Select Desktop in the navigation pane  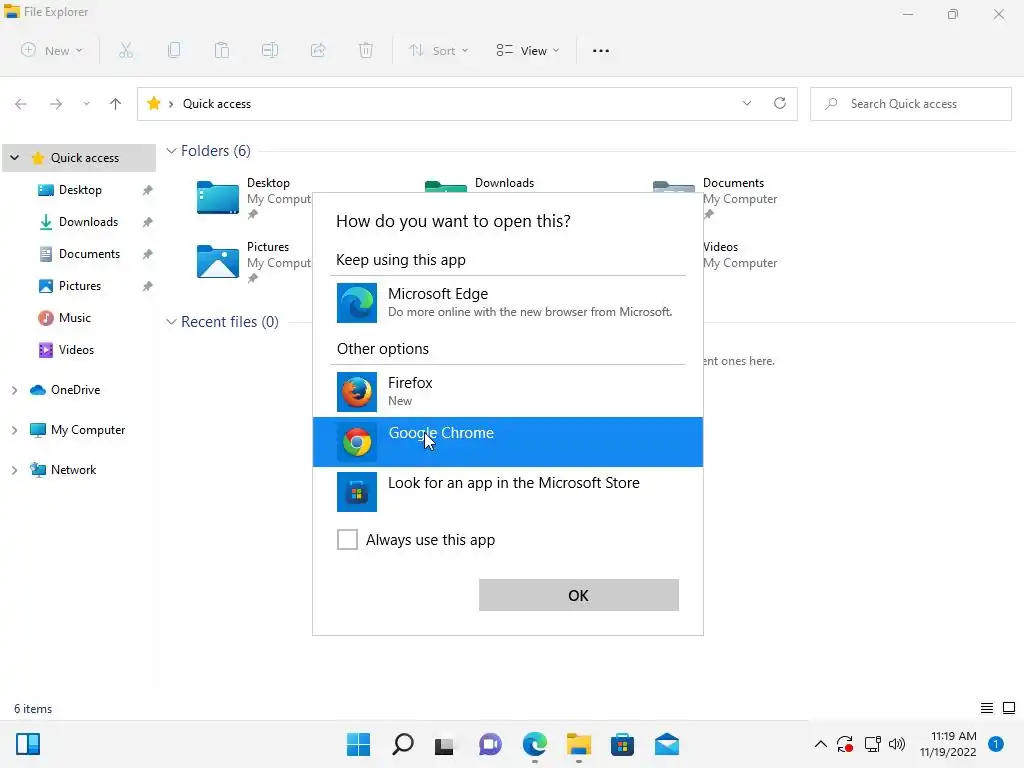(80, 190)
